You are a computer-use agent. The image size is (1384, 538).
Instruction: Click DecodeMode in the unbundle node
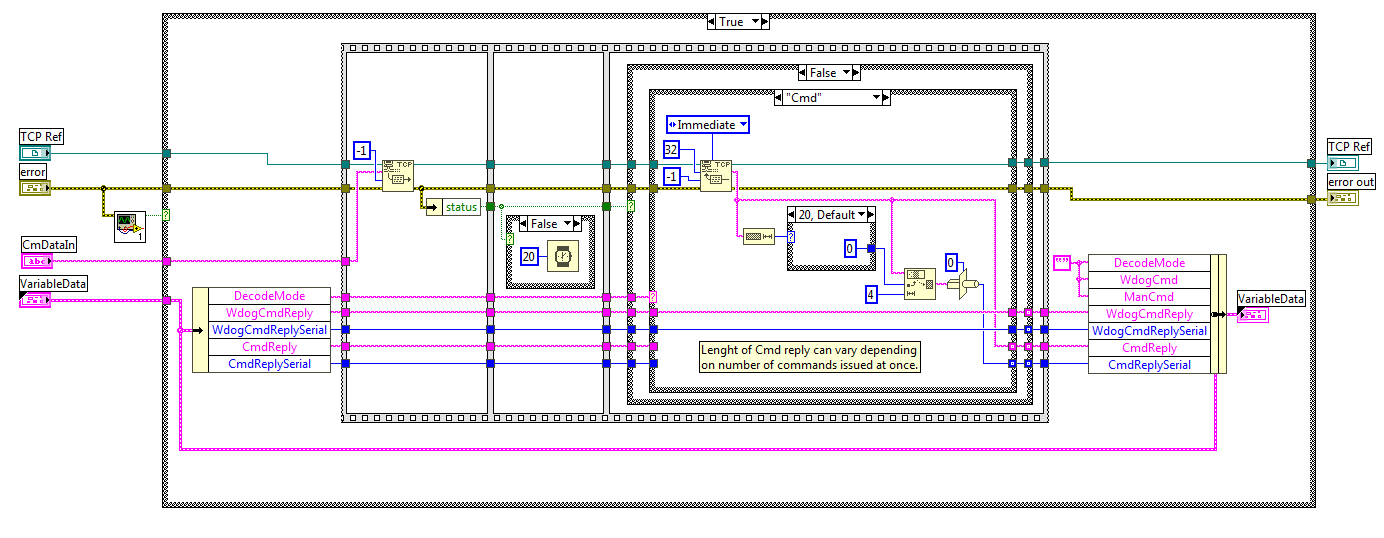tap(269, 296)
